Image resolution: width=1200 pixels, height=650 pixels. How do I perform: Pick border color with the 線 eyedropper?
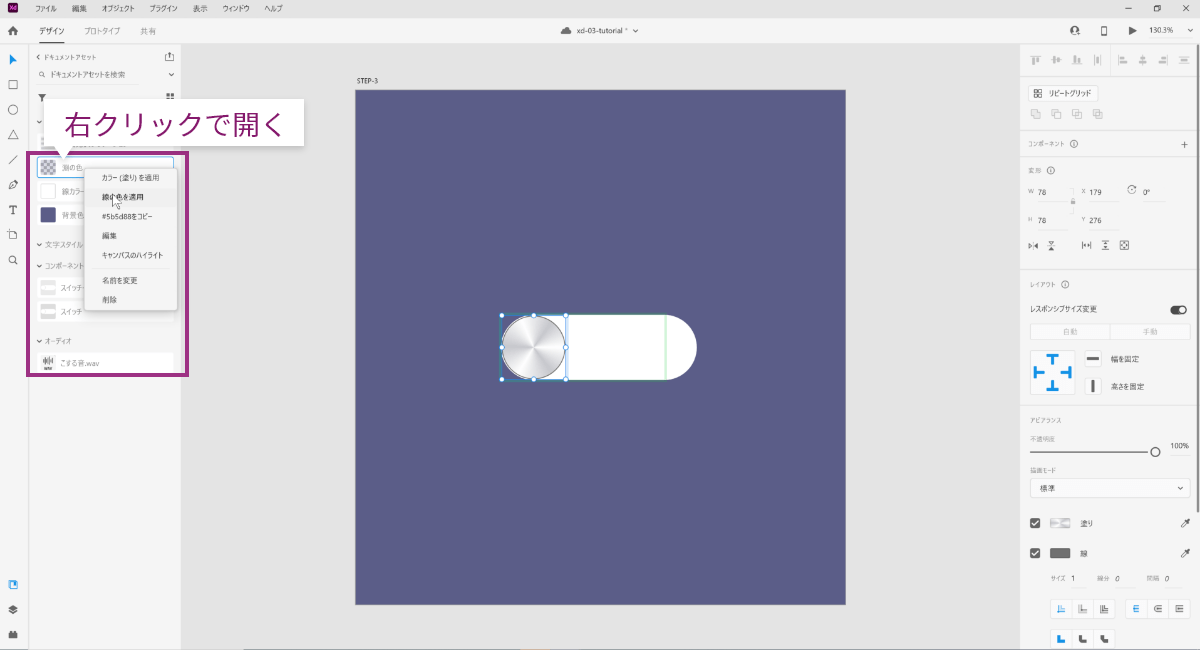1186,553
